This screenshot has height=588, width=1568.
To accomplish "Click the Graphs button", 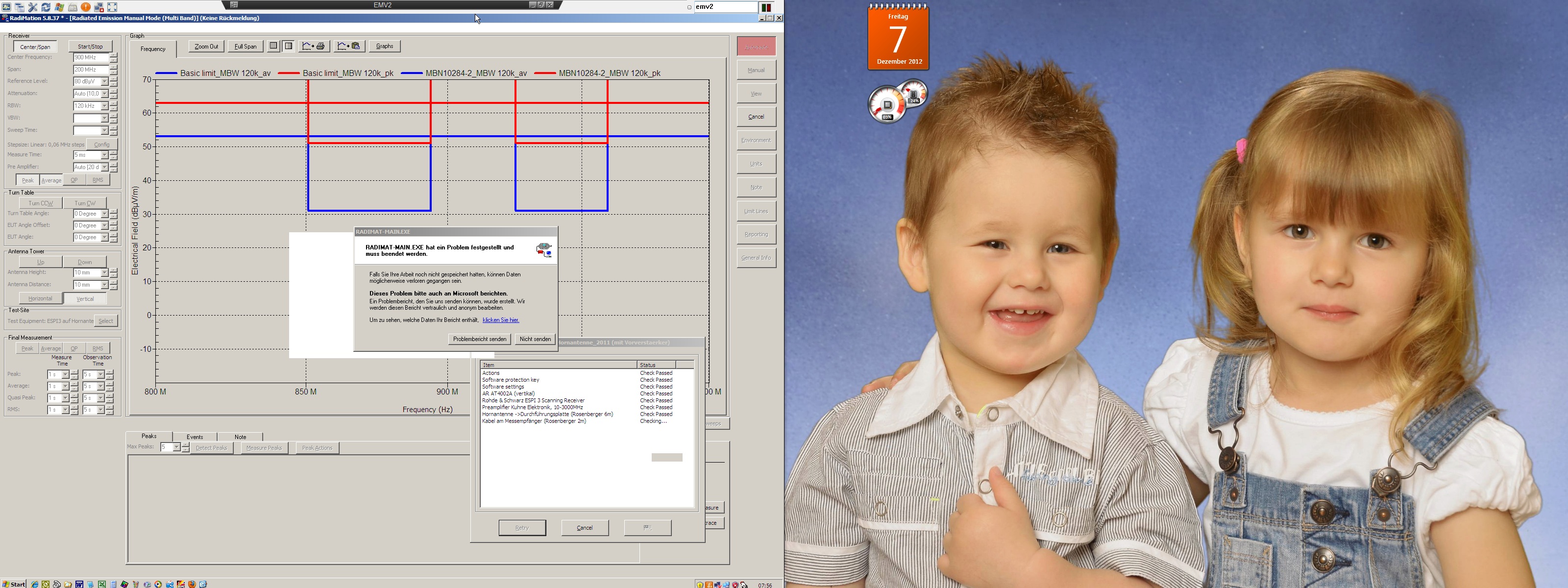I will tap(385, 46).
